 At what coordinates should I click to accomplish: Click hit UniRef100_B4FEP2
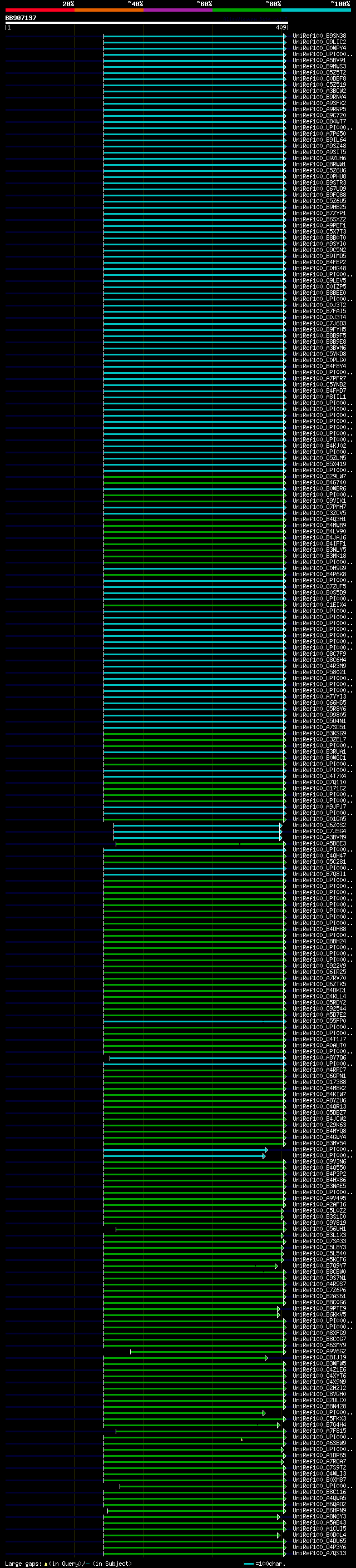319,263
